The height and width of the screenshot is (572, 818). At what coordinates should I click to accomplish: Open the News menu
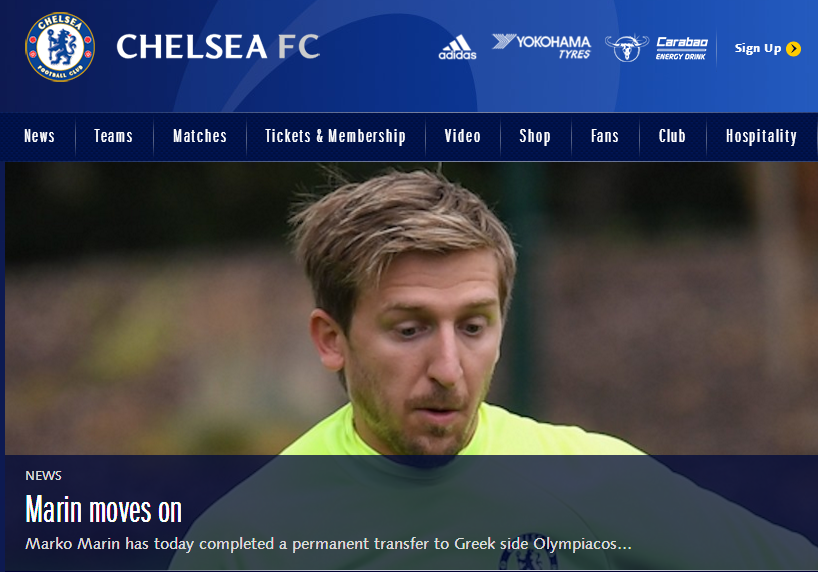coord(39,136)
